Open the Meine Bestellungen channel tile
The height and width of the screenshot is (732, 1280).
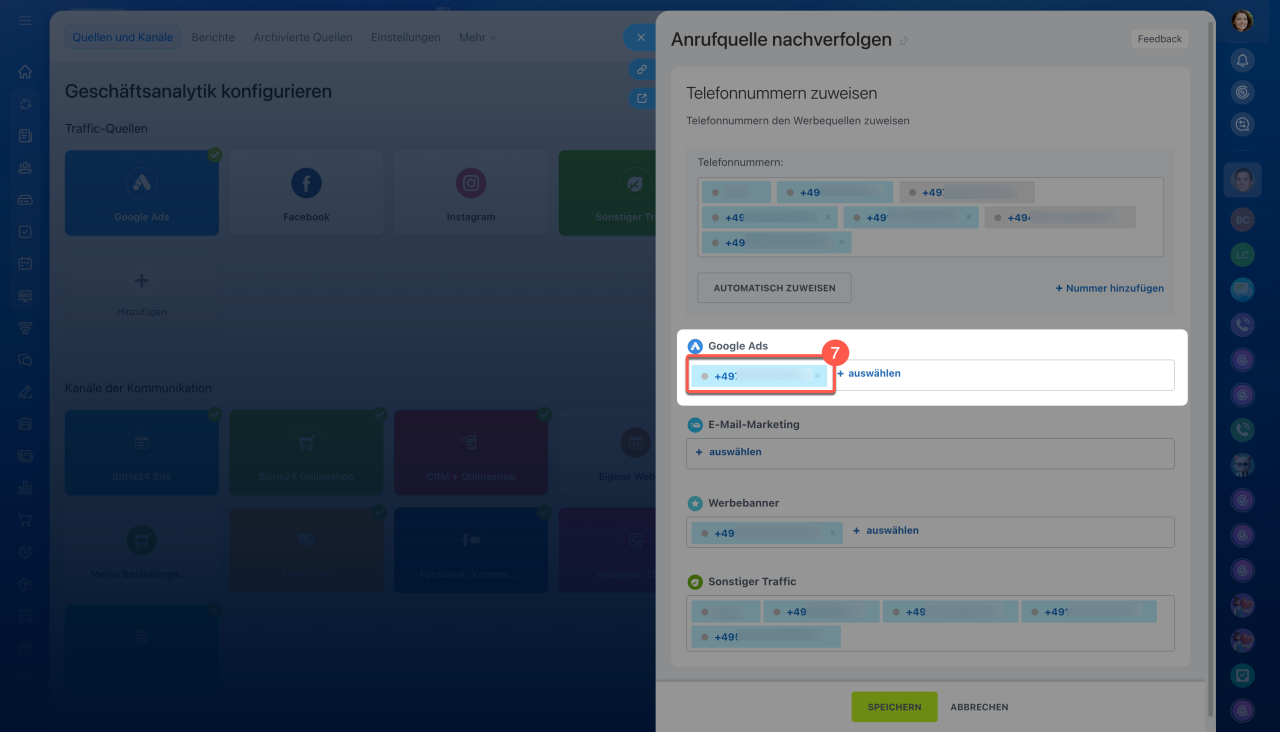tap(142, 550)
